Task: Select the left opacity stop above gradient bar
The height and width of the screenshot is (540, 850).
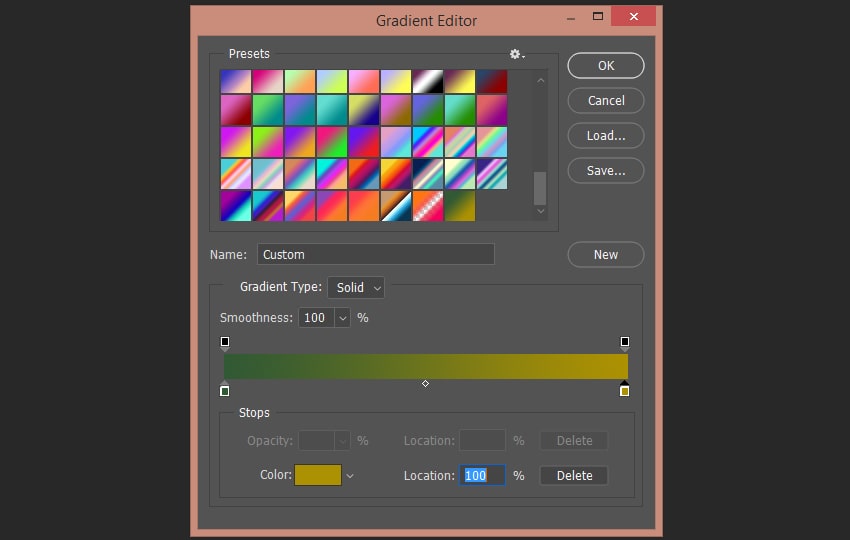Action: pos(225,343)
